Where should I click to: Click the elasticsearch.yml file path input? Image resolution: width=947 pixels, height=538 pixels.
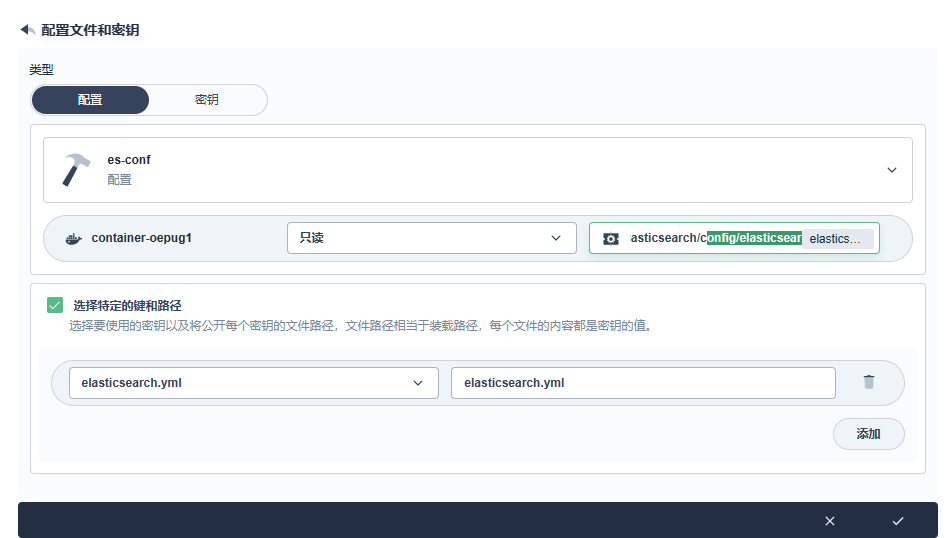pyautogui.click(x=642, y=383)
